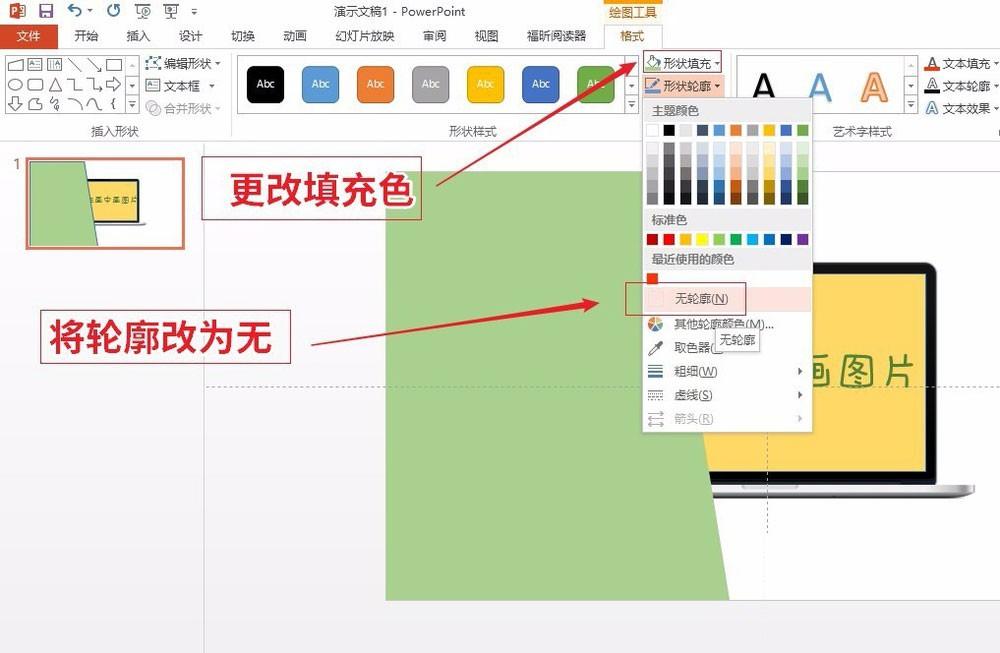Open the 形状填充 dropdown
This screenshot has width=1000, height=653.
coord(685,62)
